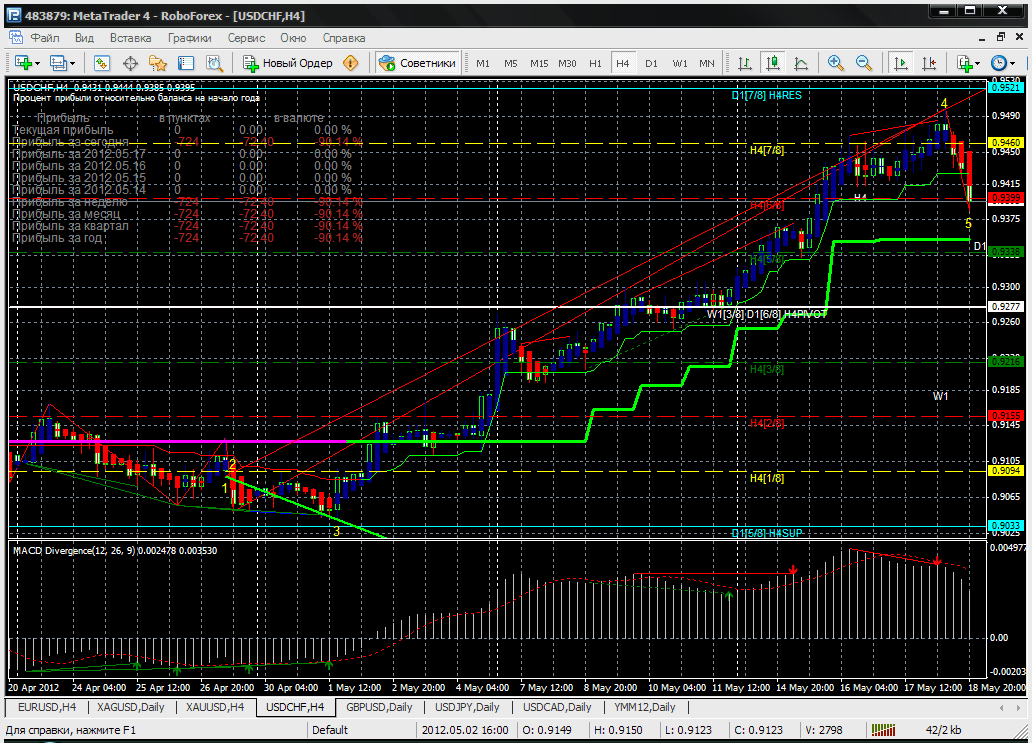Switch to the YMM12,Daily chart tab

(x=644, y=707)
